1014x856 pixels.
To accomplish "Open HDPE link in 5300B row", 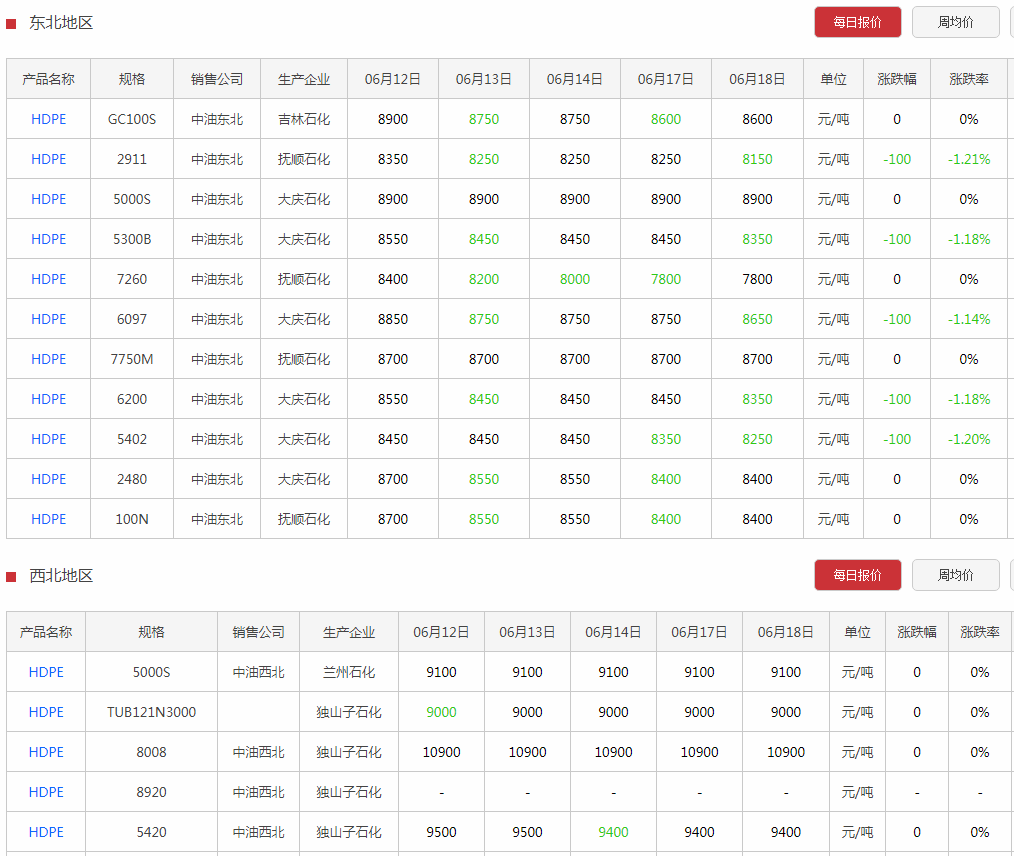I will [x=49, y=239].
